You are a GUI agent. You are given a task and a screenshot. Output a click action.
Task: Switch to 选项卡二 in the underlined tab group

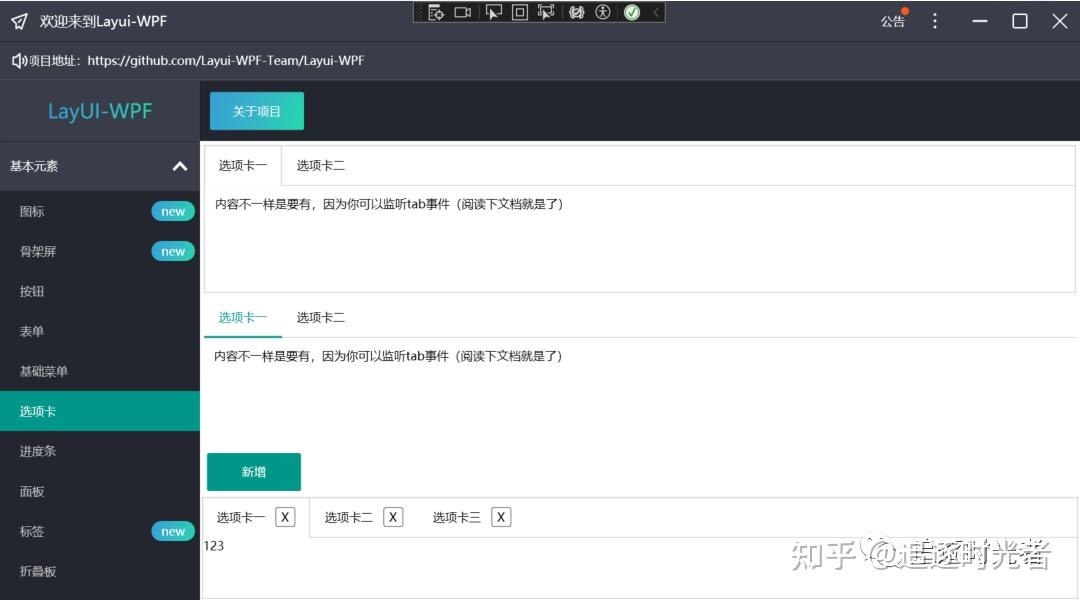pos(319,317)
